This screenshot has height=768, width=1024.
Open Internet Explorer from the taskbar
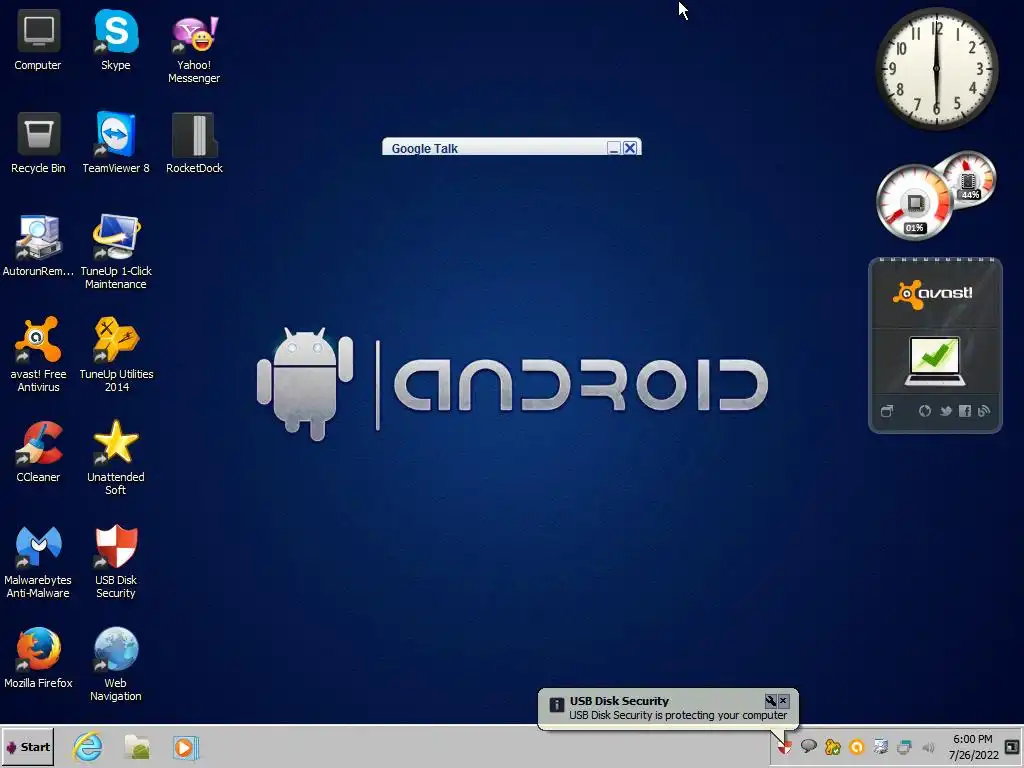pos(88,746)
